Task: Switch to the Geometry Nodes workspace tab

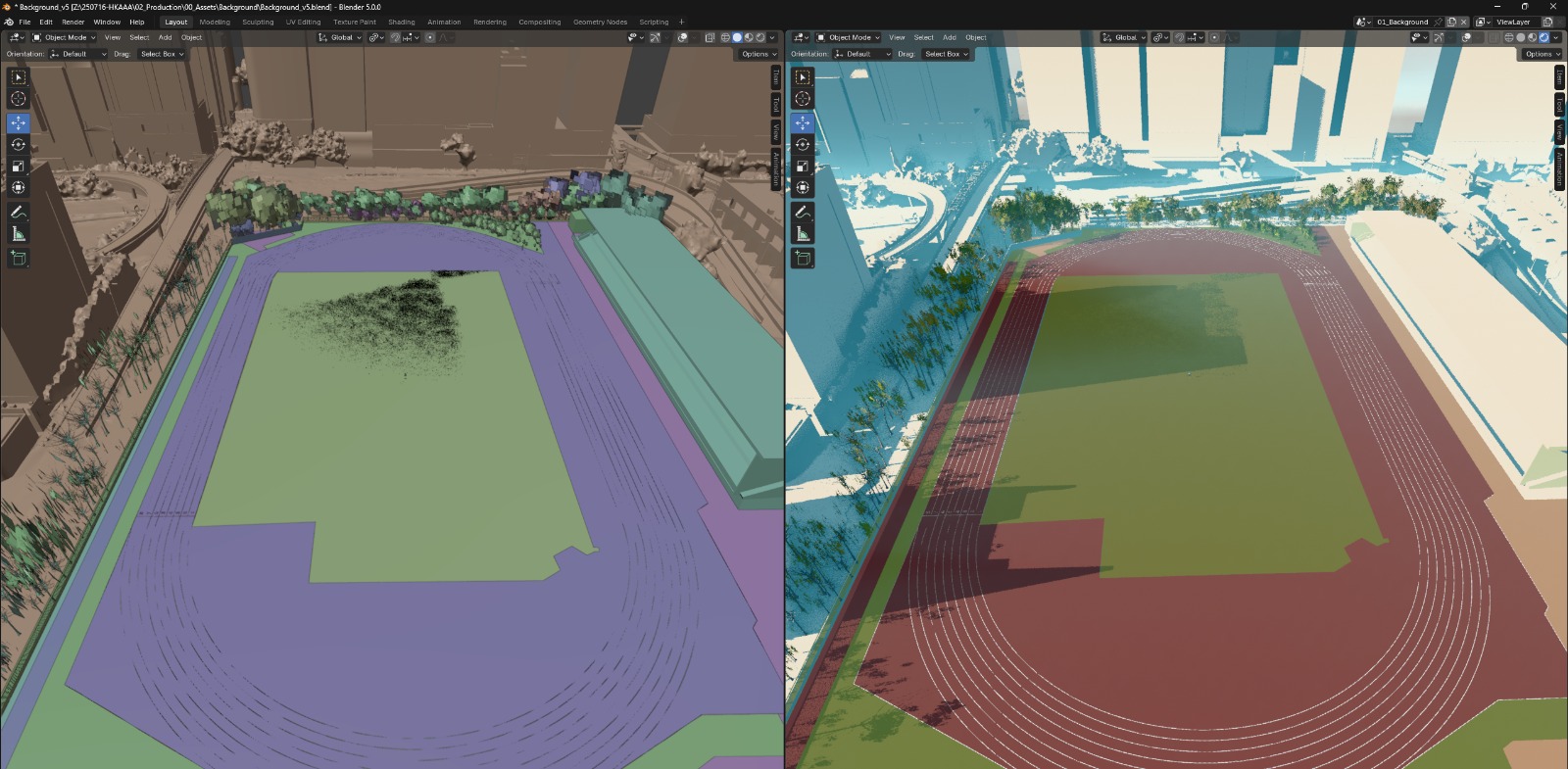Action: tap(600, 22)
